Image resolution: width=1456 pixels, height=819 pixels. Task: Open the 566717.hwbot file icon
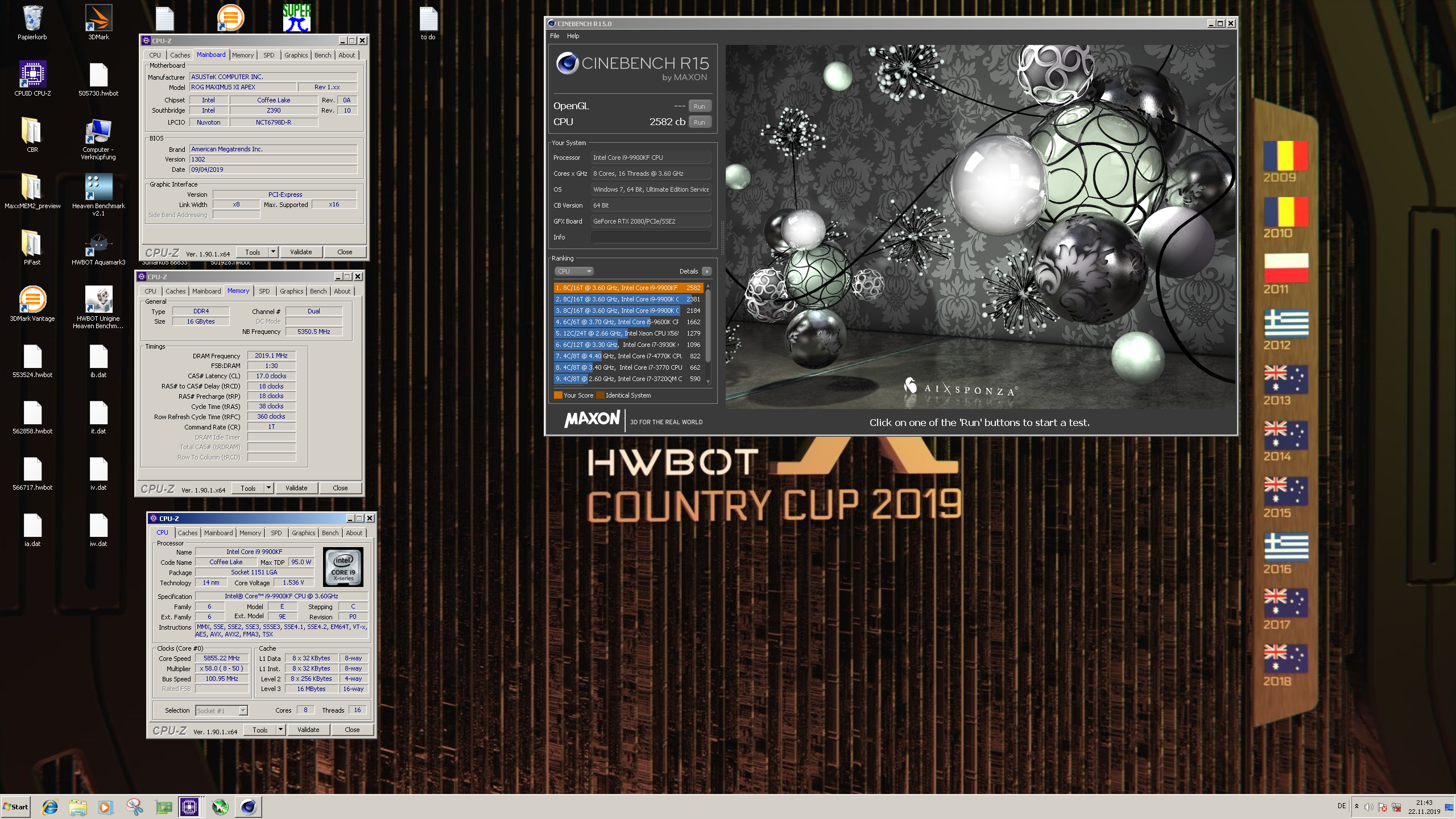[32, 473]
